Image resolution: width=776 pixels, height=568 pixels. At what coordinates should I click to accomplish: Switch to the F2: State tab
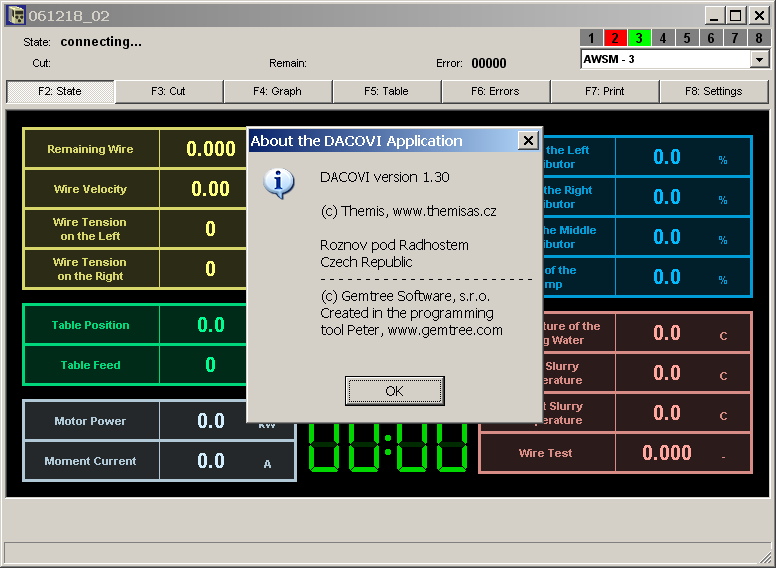[x=60, y=91]
